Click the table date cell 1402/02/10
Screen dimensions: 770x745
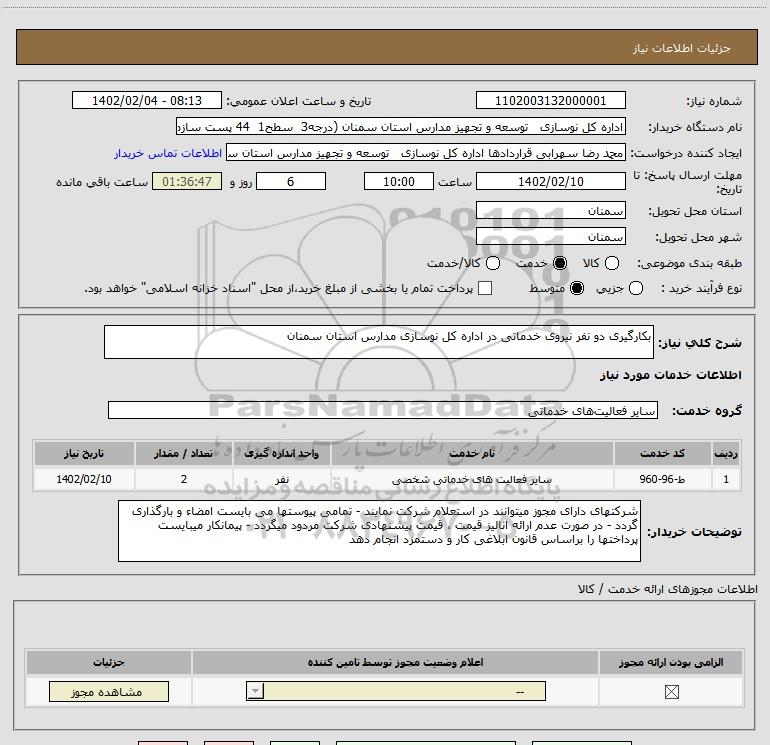coord(84,479)
